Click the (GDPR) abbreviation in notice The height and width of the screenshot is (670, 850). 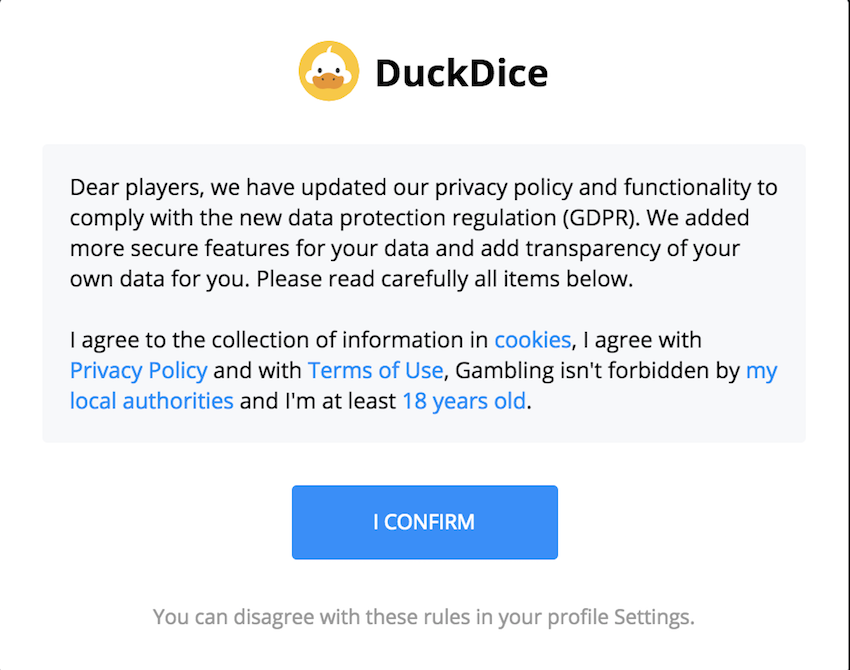pos(598,218)
